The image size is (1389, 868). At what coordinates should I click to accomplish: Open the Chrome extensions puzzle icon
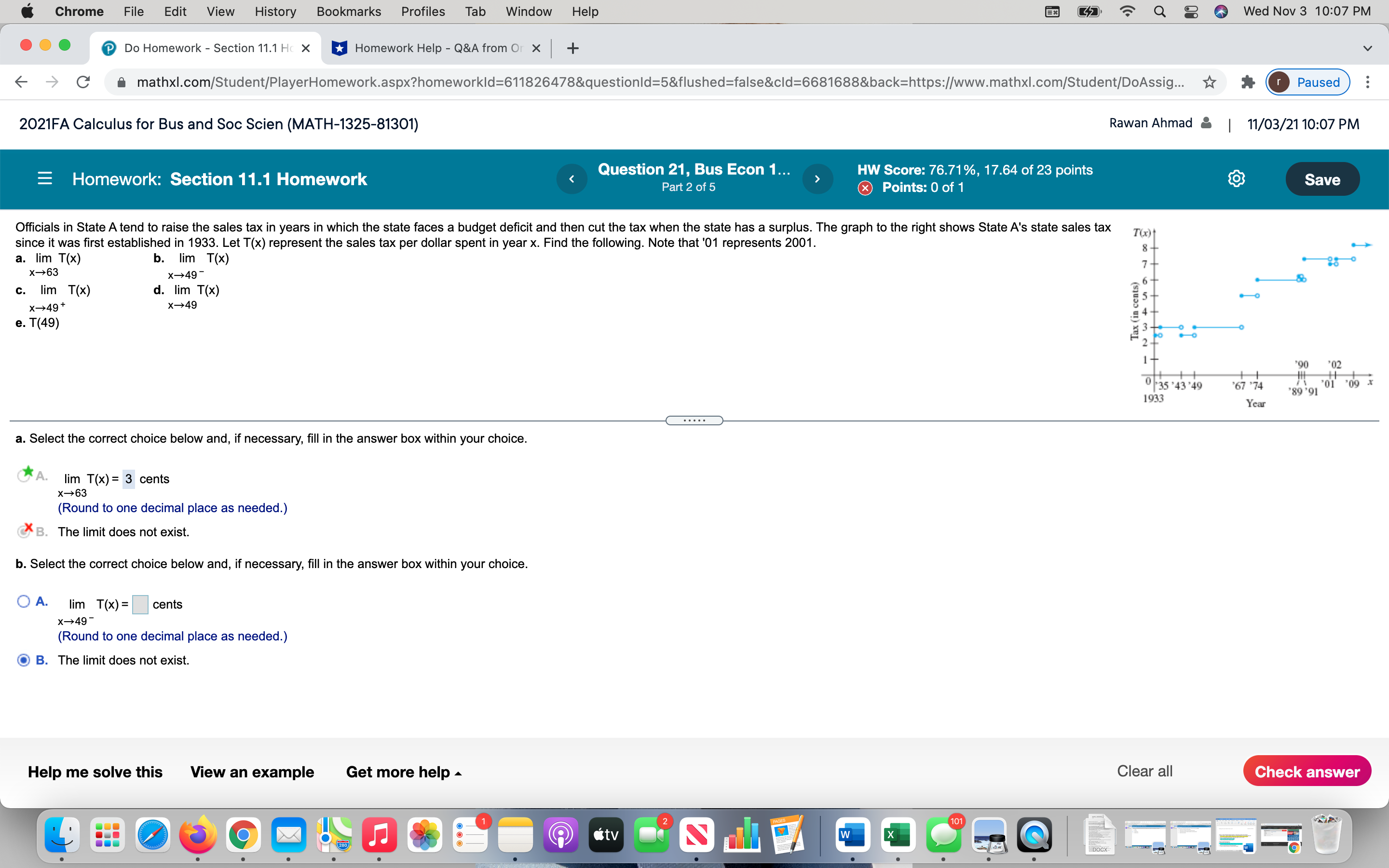(x=1248, y=82)
